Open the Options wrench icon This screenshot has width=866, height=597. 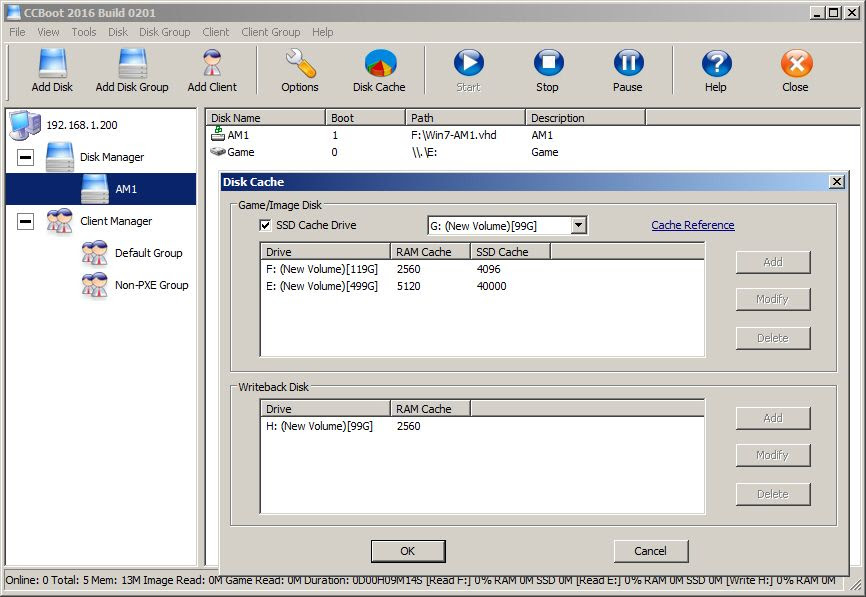click(x=298, y=63)
